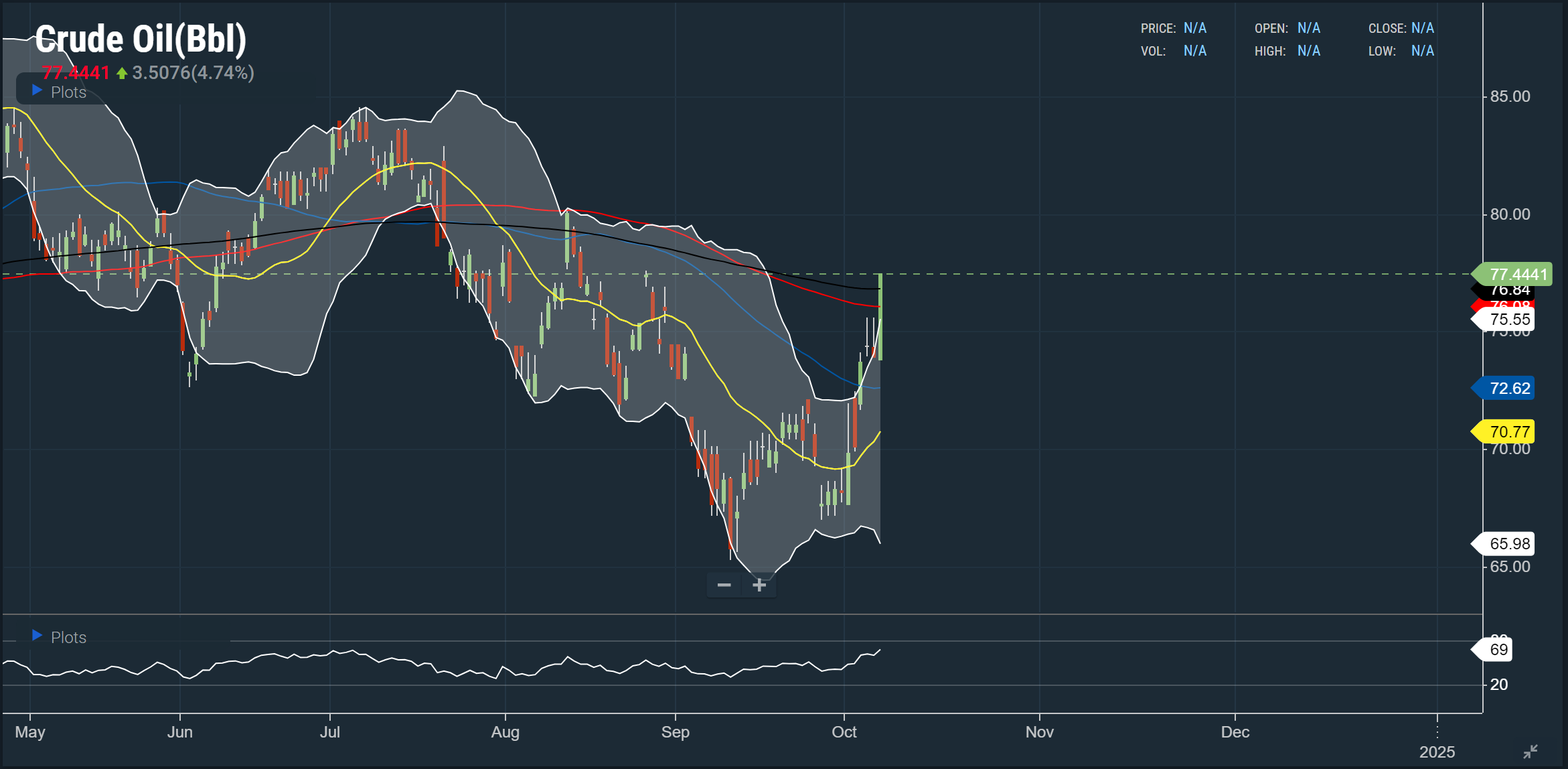Screen dimensions: 1568x769
Task: Click the green up arrow beside 3.5076
Action: 122,73
